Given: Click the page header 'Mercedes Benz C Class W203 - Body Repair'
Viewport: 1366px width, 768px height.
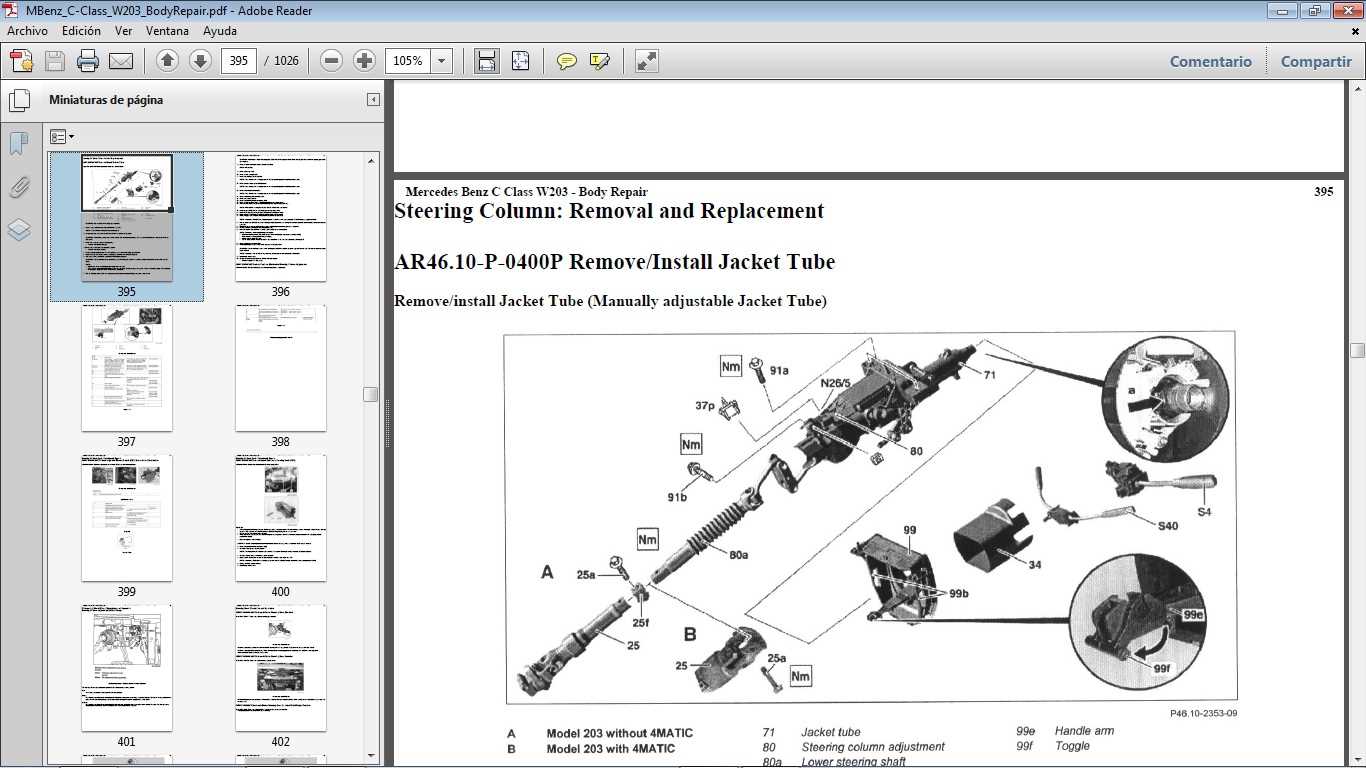Looking at the screenshot, I should tap(526, 192).
